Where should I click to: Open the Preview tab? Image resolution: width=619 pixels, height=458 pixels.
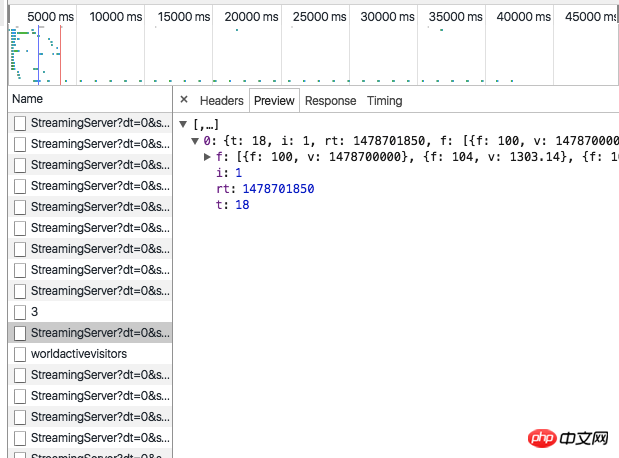click(274, 100)
